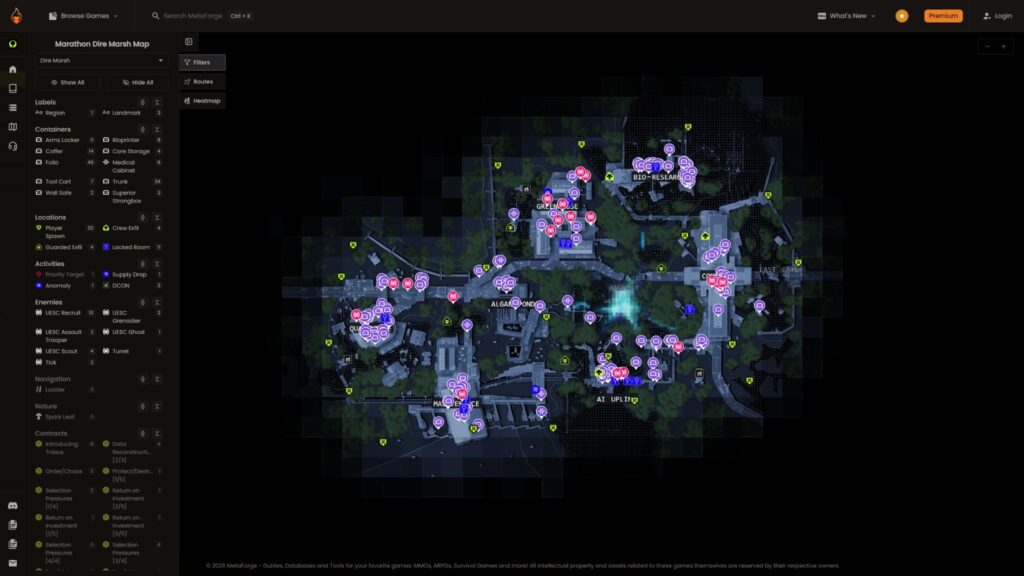
Task: Focus the Search MetaForge field
Action: click(x=202, y=16)
